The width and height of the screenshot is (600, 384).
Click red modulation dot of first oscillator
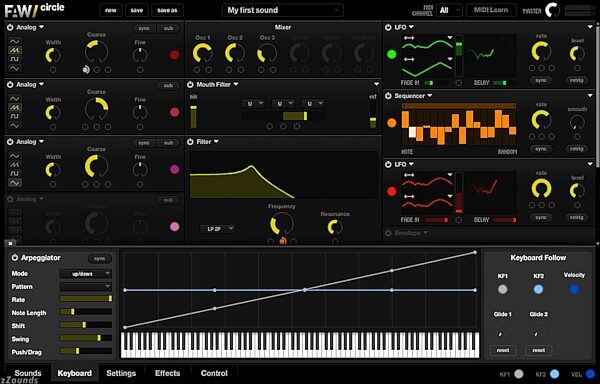pos(174,55)
